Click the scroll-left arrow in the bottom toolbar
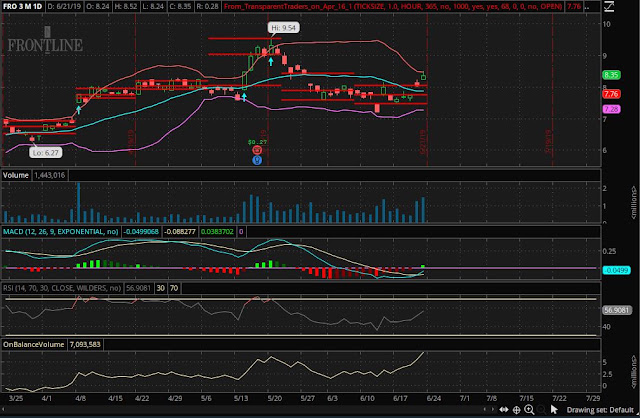The height and width of the screenshot is (418, 640). [484, 409]
